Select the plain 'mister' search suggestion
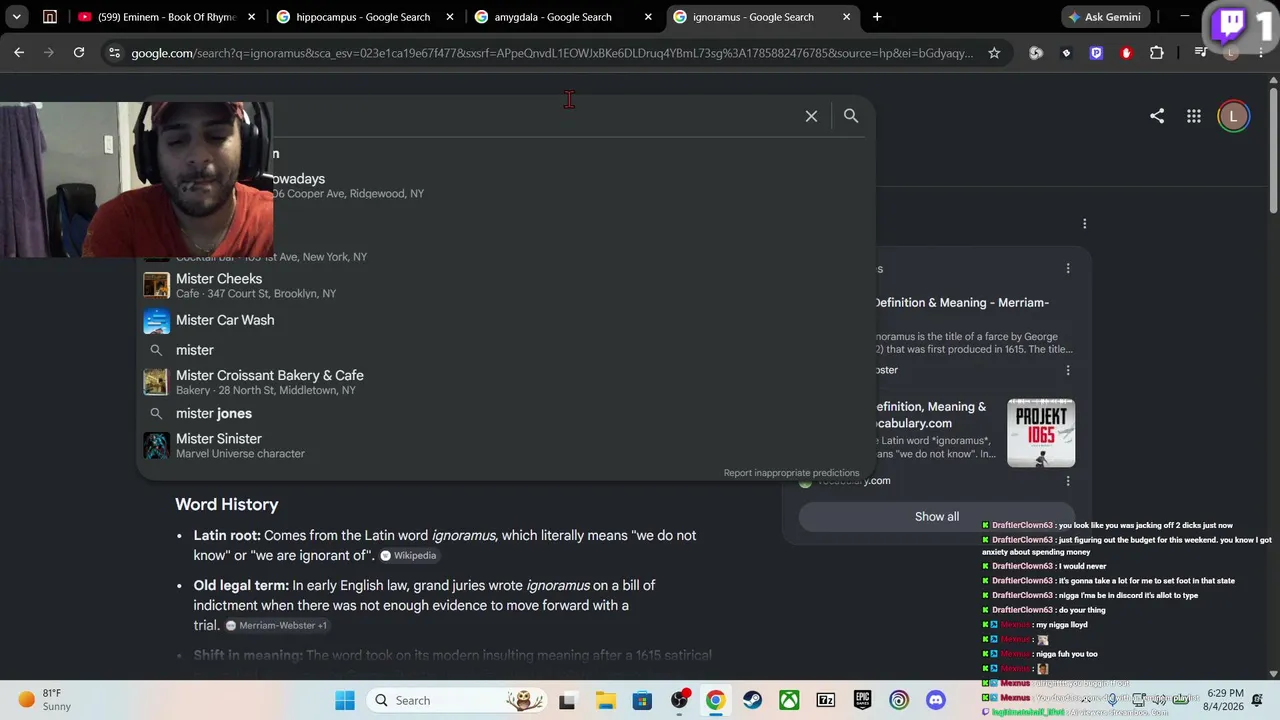The width and height of the screenshot is (1280, 720). (505, 350)
